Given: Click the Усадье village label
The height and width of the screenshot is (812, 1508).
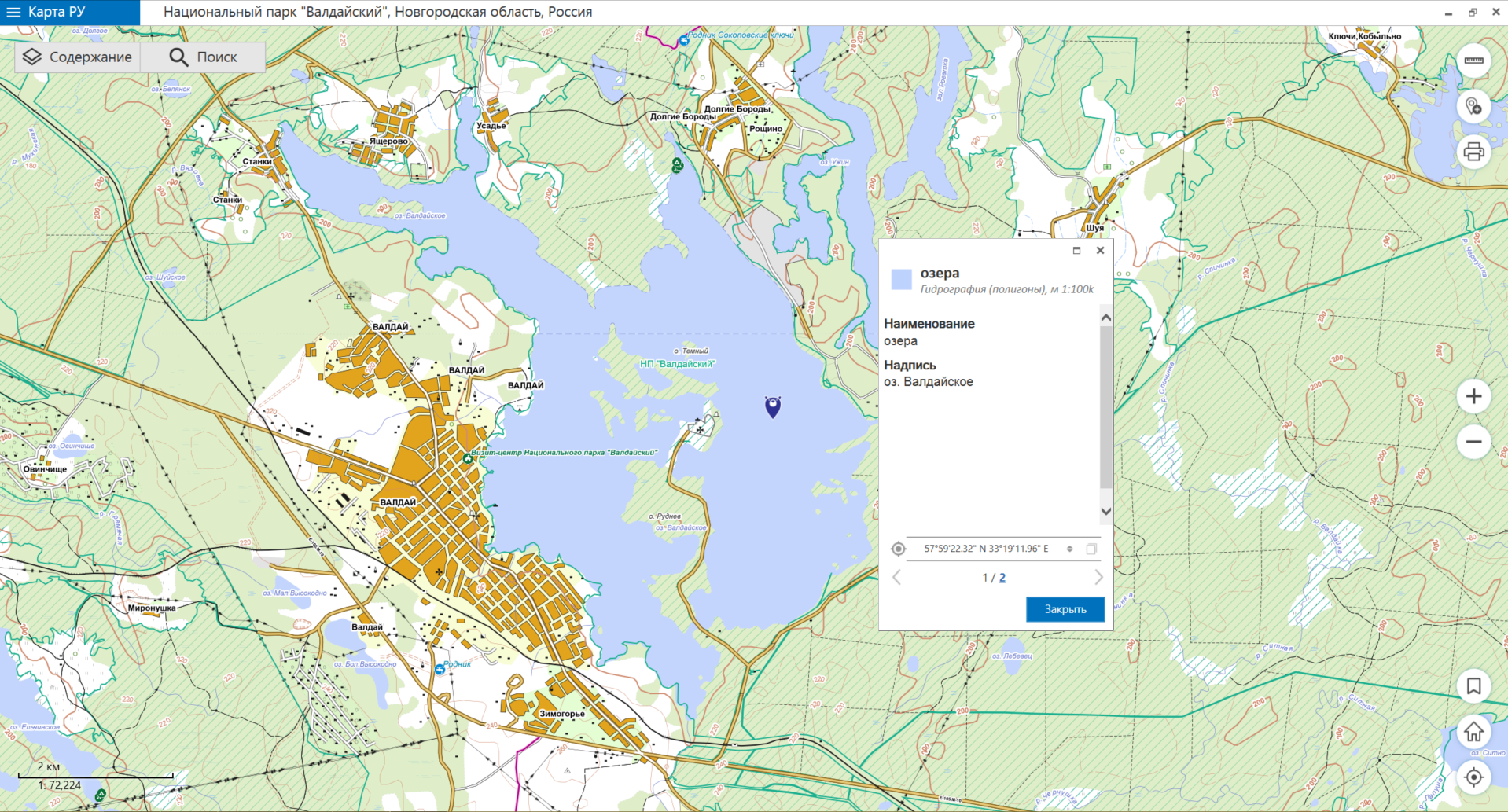Looking at the screenshot, I should 491,126.
